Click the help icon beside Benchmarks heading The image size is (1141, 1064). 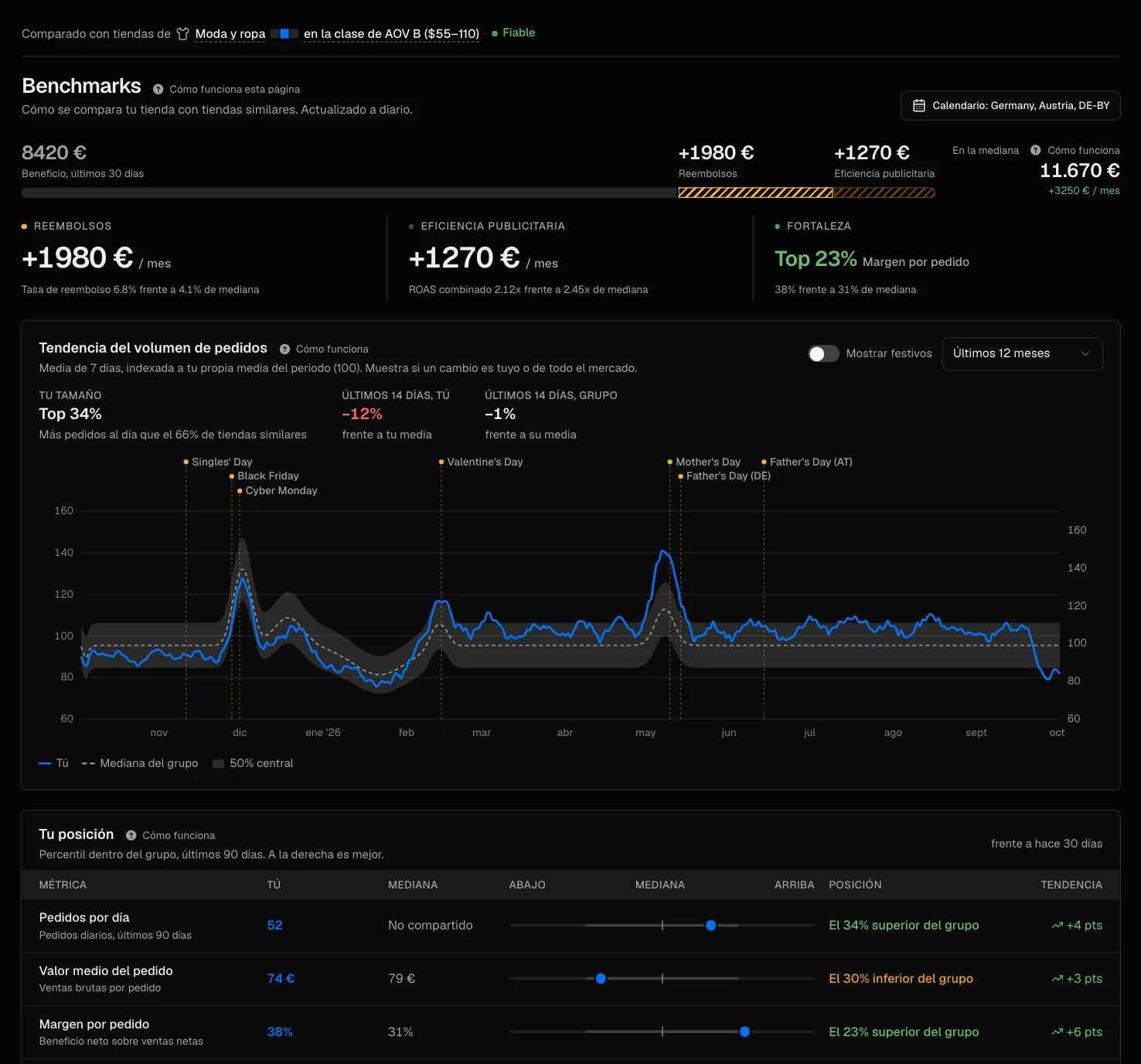point(158,90)
